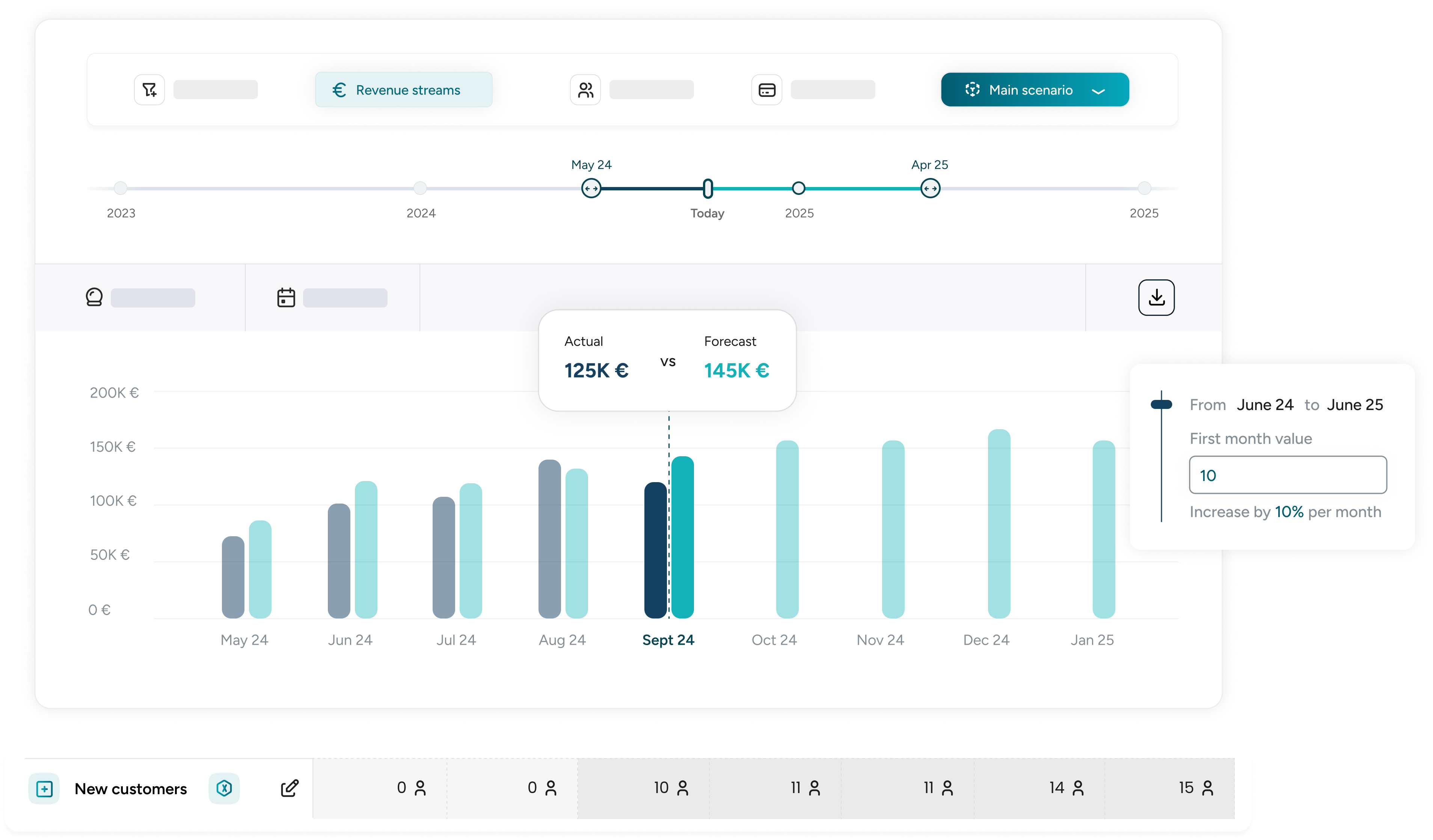Viewport: 1433px width, 840px height.
Task: Click the May 24 range start handle
Action: tap(591, 188)
